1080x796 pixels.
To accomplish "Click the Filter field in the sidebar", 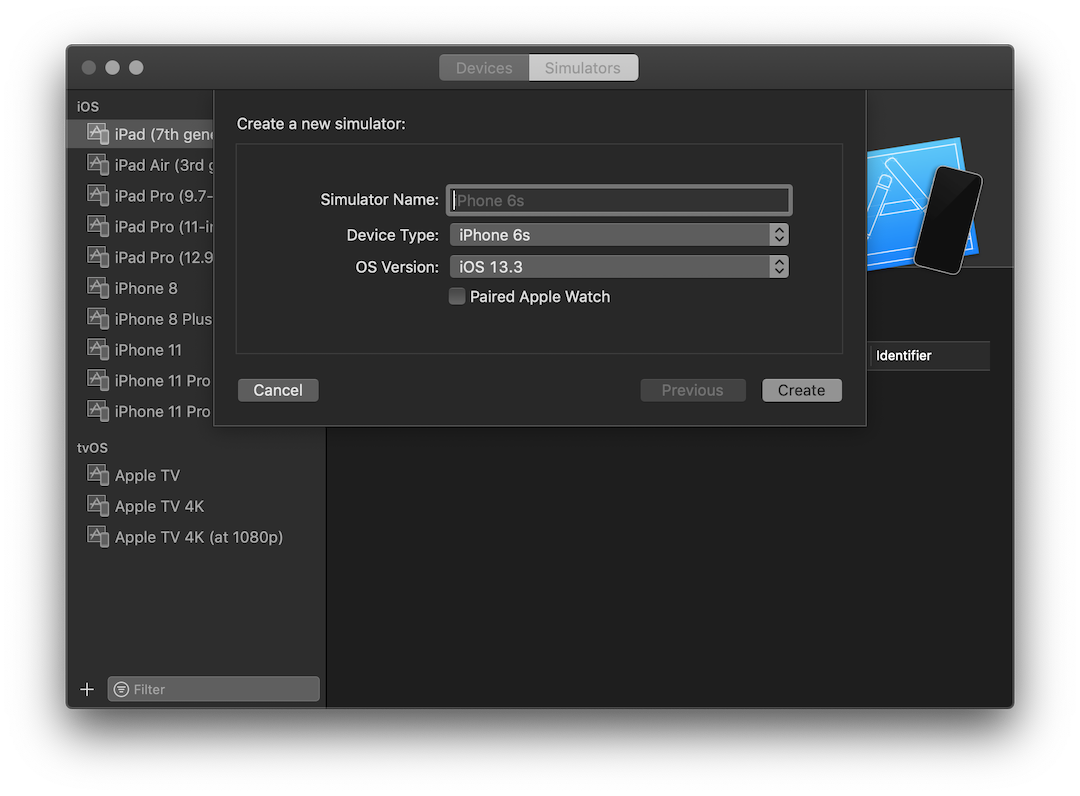I will (213, 689).
